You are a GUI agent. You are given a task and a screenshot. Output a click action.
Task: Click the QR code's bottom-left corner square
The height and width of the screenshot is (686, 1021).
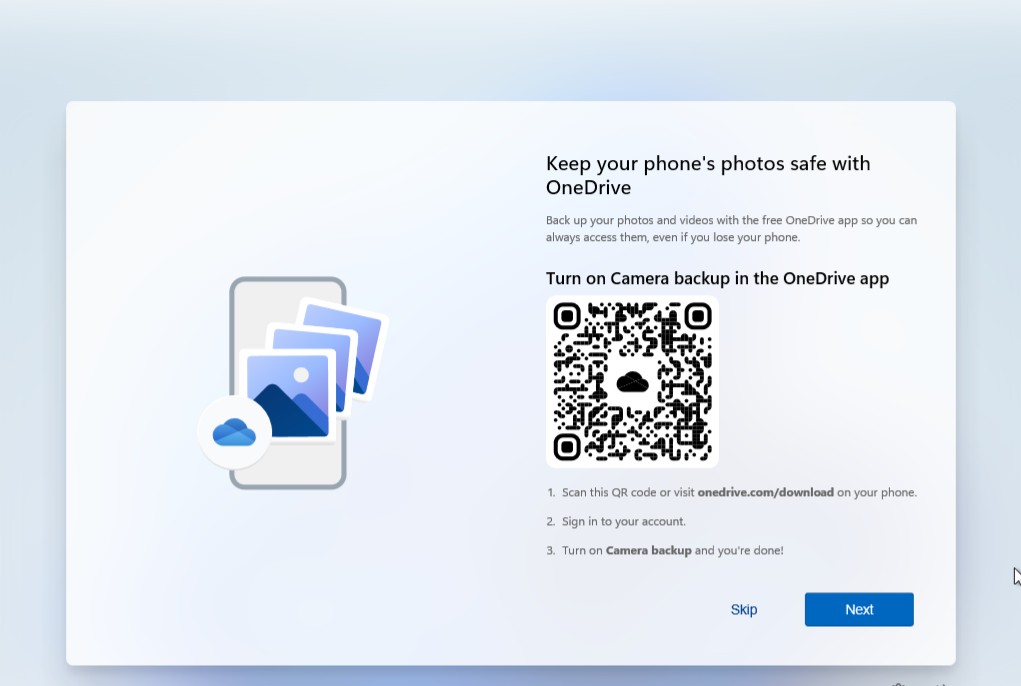tap(567, 446)
